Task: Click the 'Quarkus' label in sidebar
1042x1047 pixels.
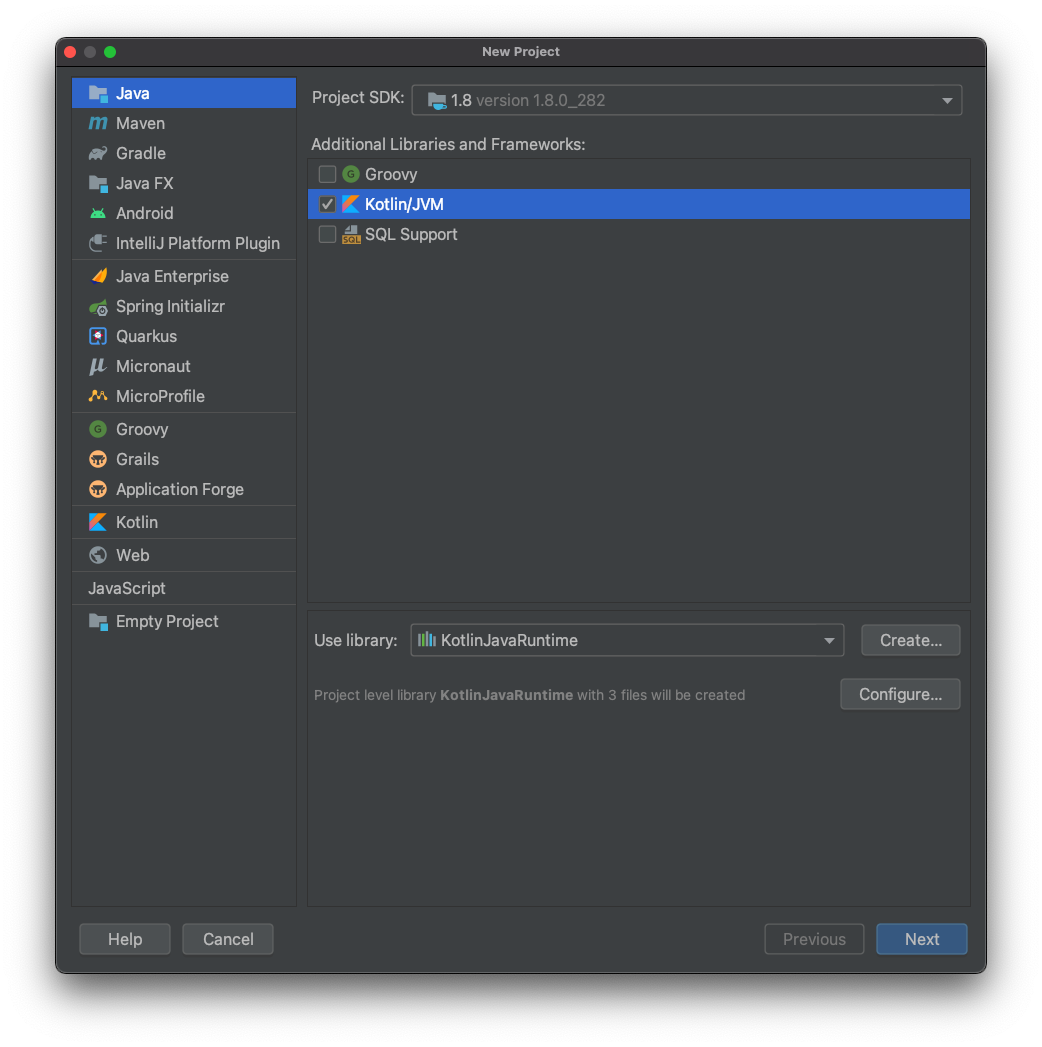Action: 146,337
